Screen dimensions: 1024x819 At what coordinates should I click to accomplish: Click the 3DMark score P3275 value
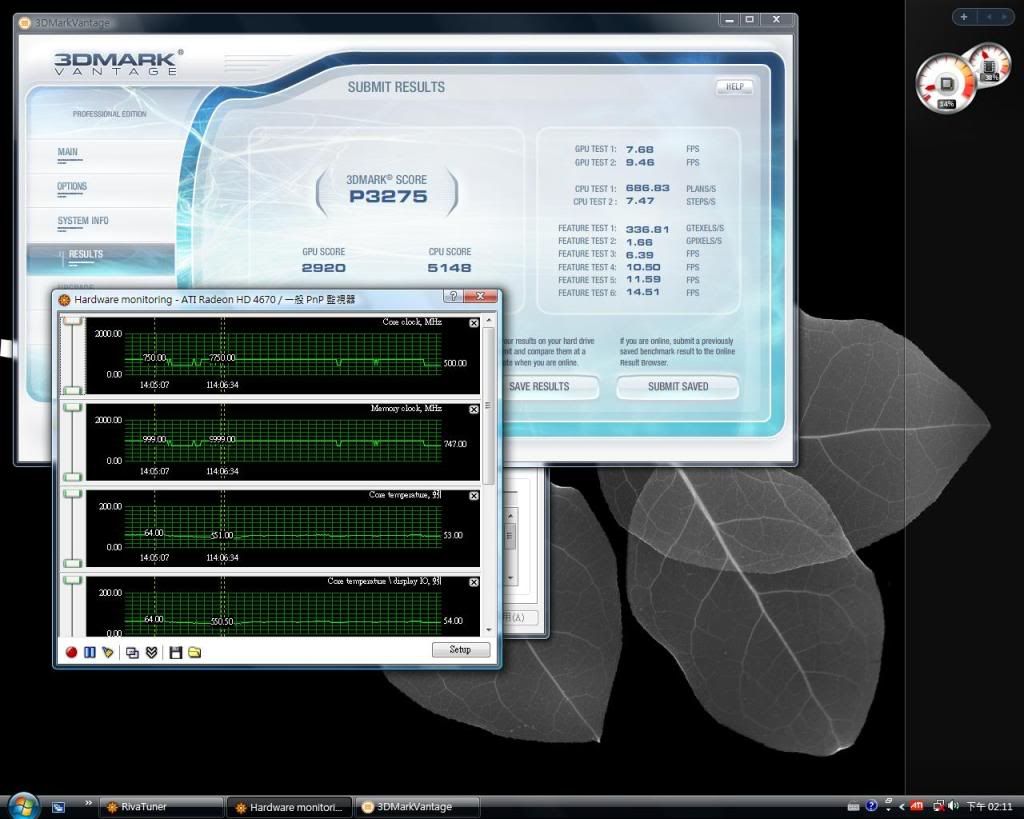(388, 197)
